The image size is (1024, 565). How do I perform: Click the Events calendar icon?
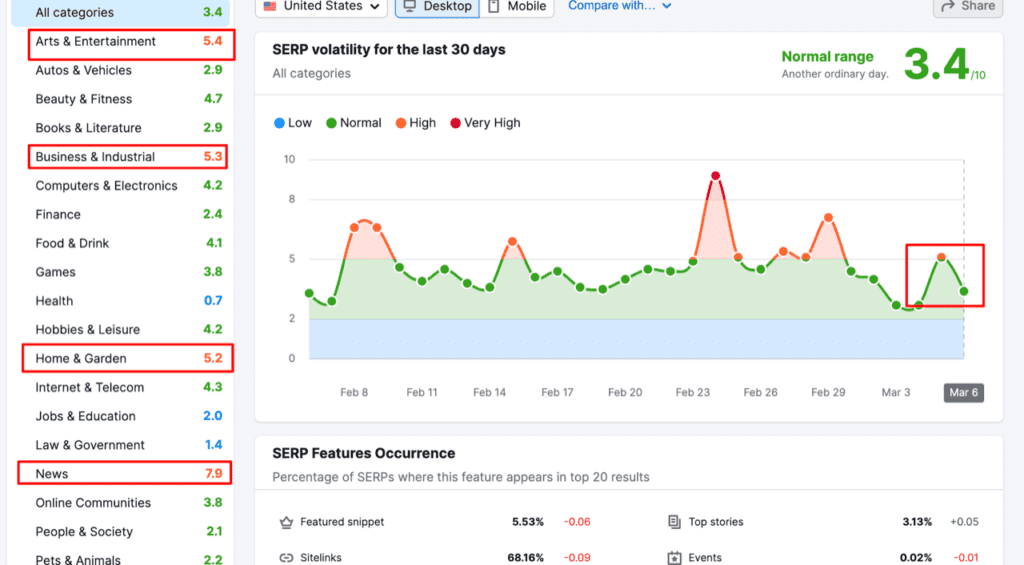click(674, 558)
